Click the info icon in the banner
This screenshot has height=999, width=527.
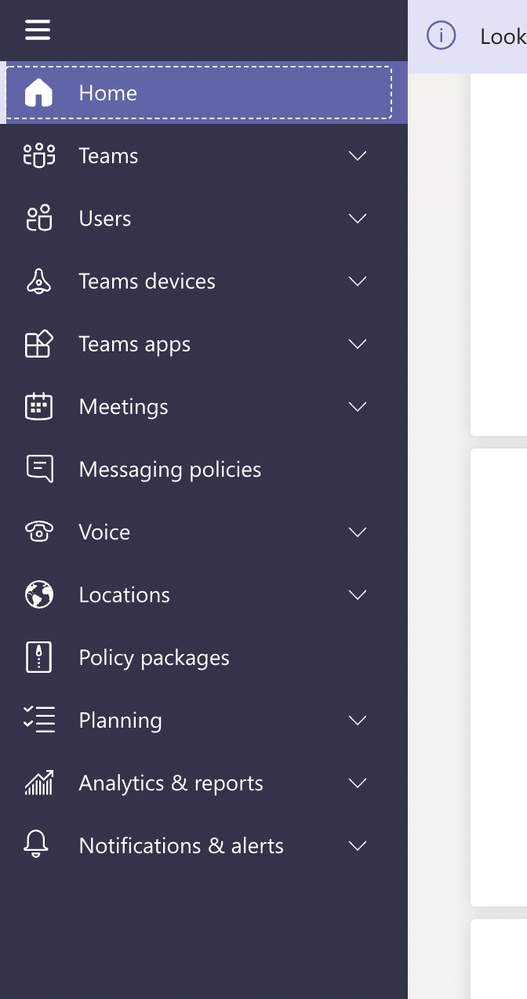tap(441, 35)
